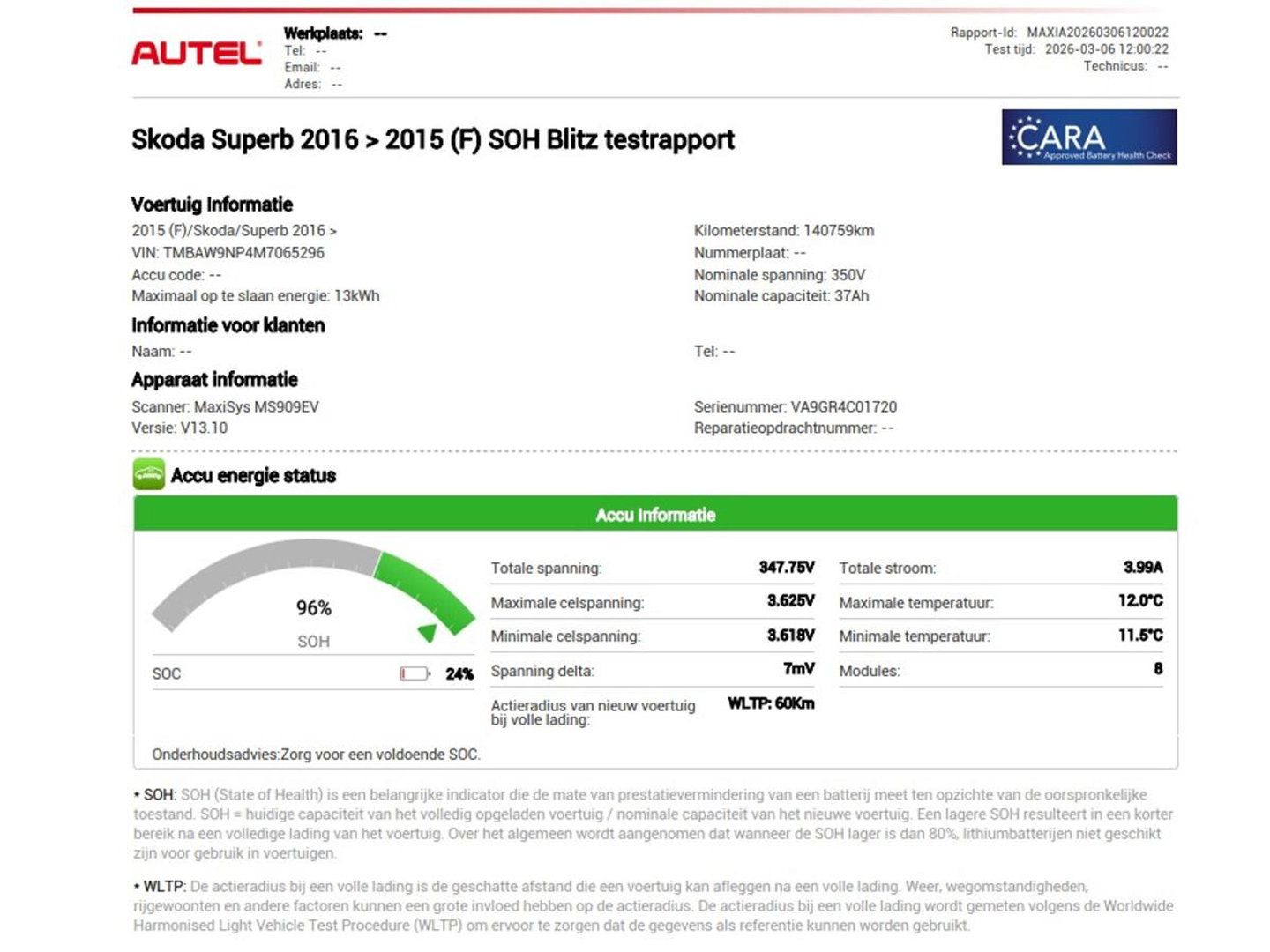1270x952 pixels.
Task: Click the Rapport-Id MAXIA20260306120022
Action: click(1097, 33)
